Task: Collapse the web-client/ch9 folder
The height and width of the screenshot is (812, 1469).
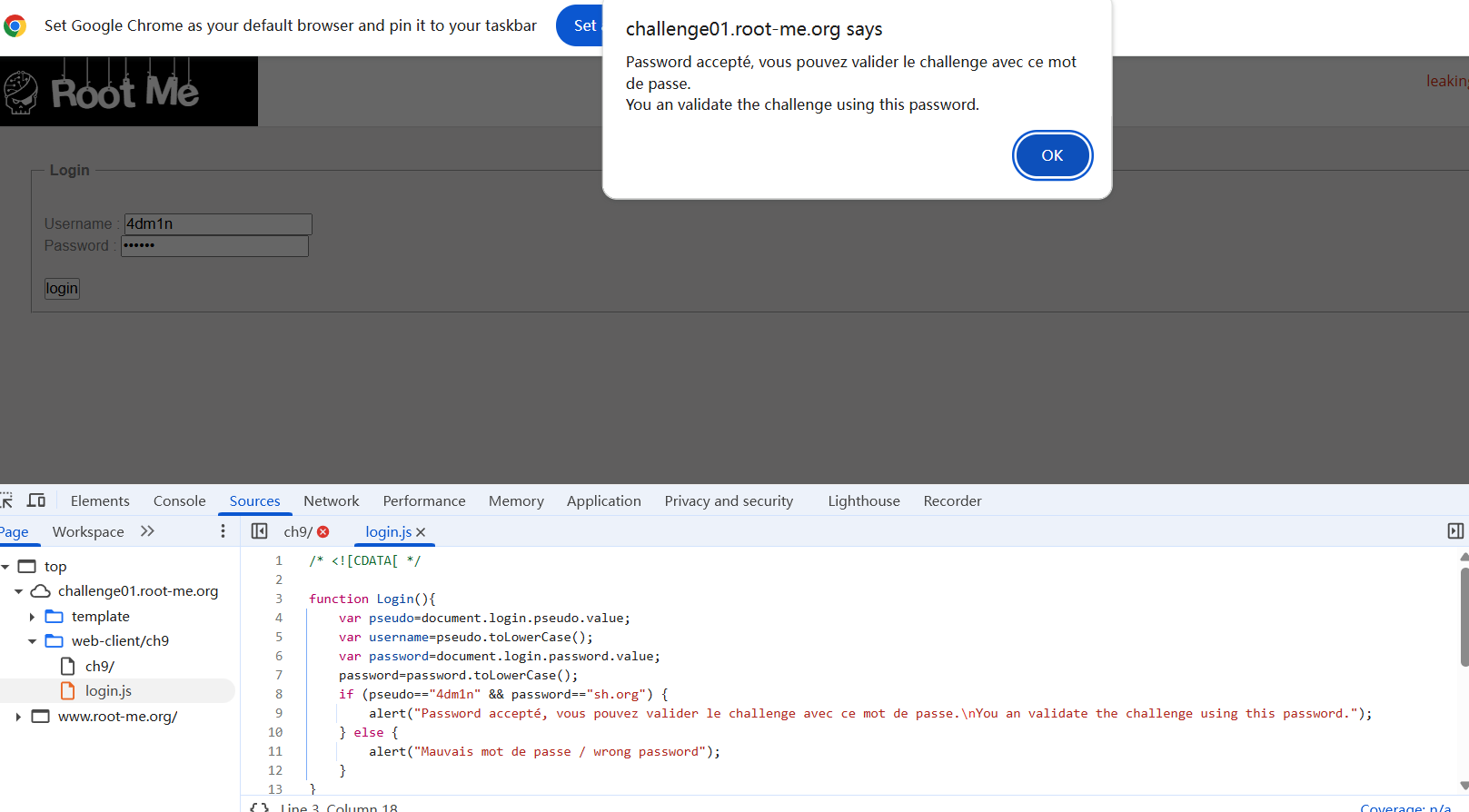Action: (x=32, y=641)
